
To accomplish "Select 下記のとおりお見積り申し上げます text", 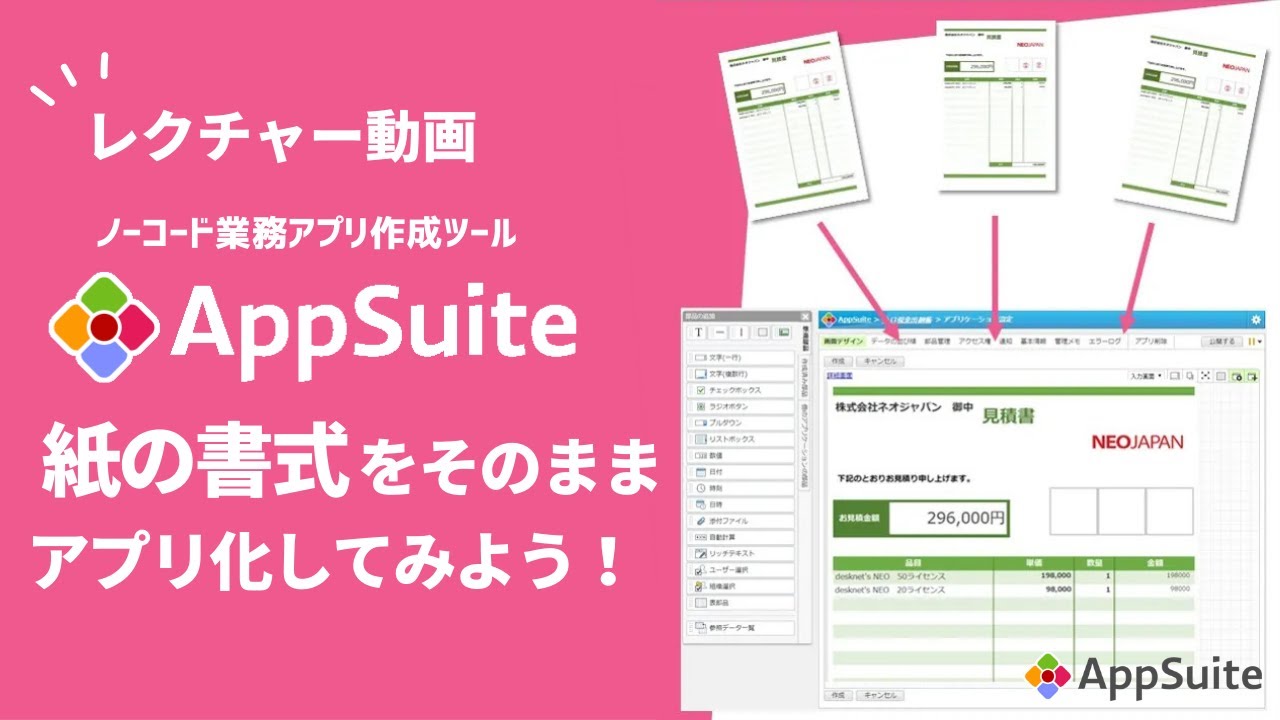I will 904,478.
